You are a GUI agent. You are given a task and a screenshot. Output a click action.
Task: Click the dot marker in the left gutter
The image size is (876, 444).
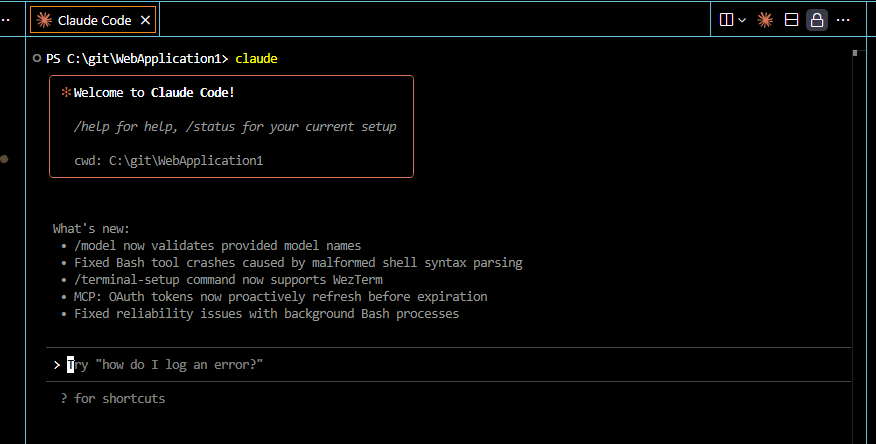(x=5, y=159)
